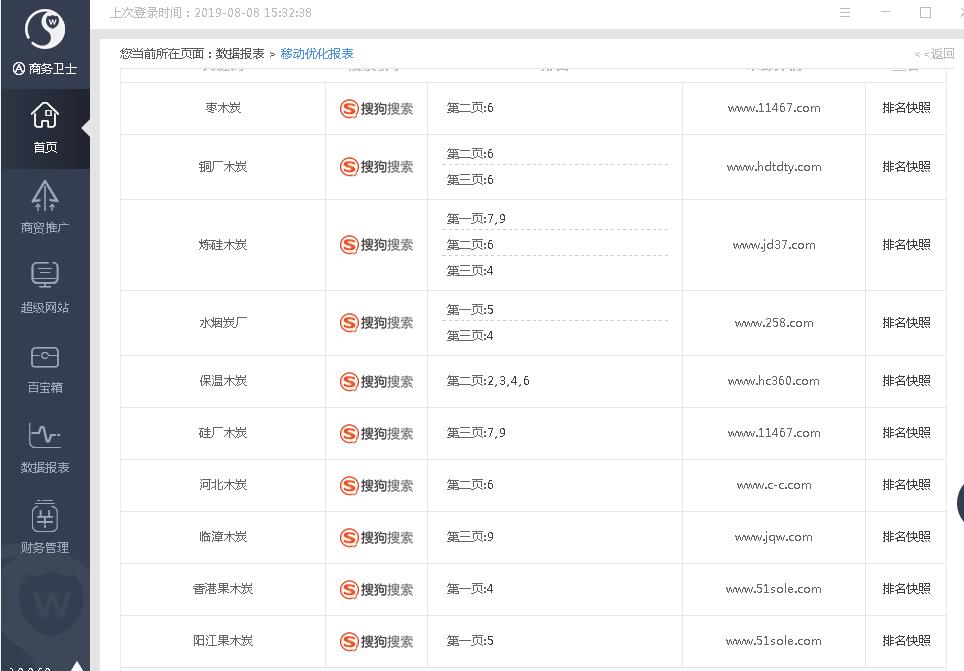
Task: Click the 返回 back link
Action: (937, 54)
